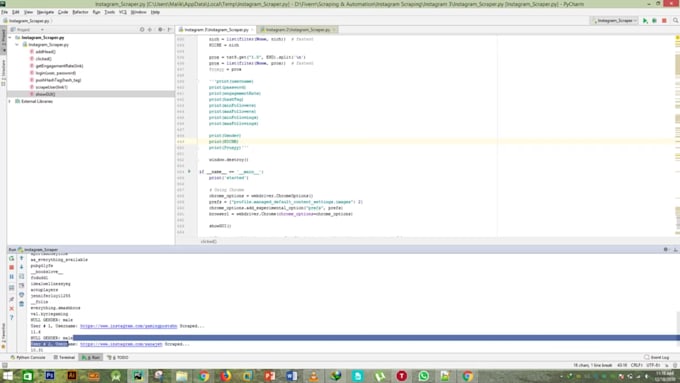680x383 pixels.
Task: Open second instagram.com link in console output
Action: 121,344
